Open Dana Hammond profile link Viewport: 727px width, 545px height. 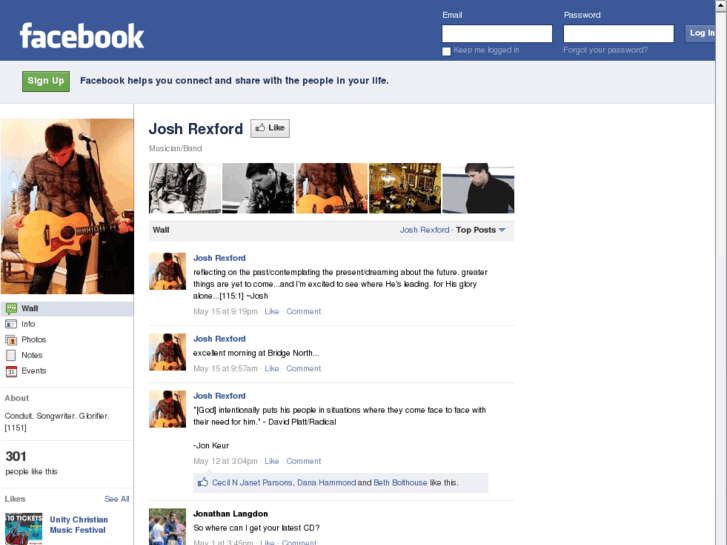pos(326,482)
